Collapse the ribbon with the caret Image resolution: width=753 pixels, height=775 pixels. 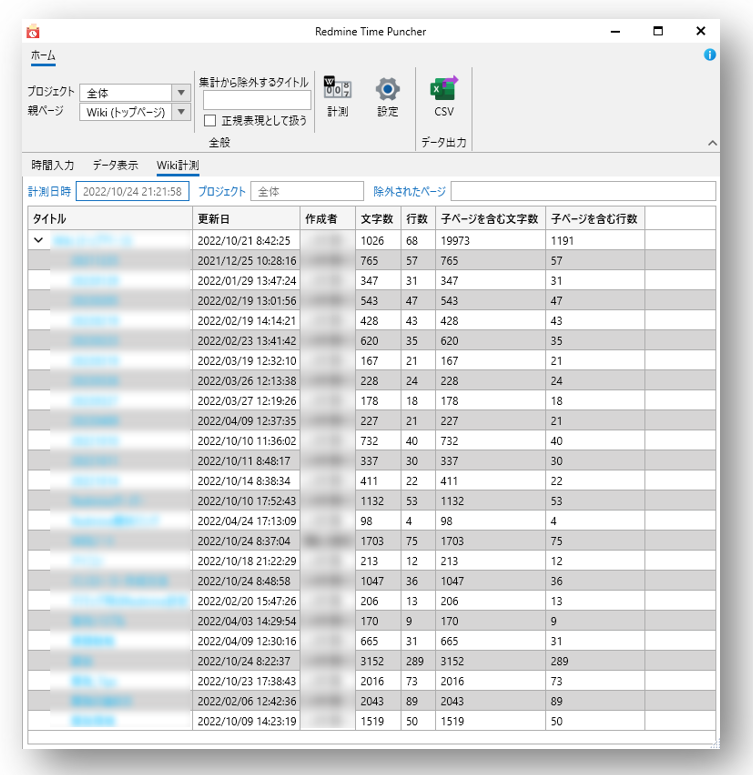tap(712, 143)
